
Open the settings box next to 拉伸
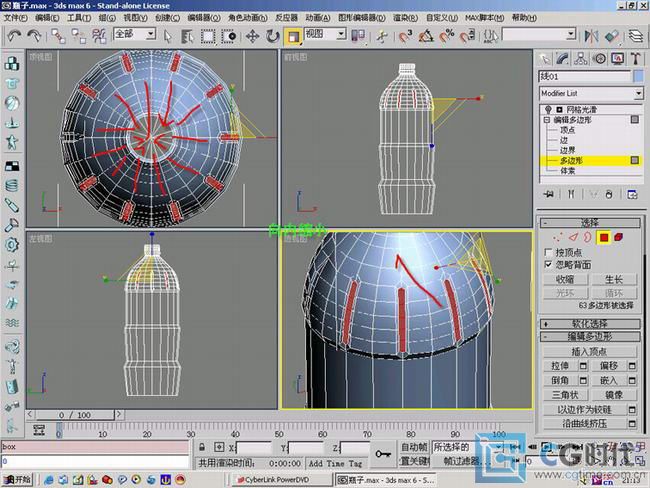(583, 366)
